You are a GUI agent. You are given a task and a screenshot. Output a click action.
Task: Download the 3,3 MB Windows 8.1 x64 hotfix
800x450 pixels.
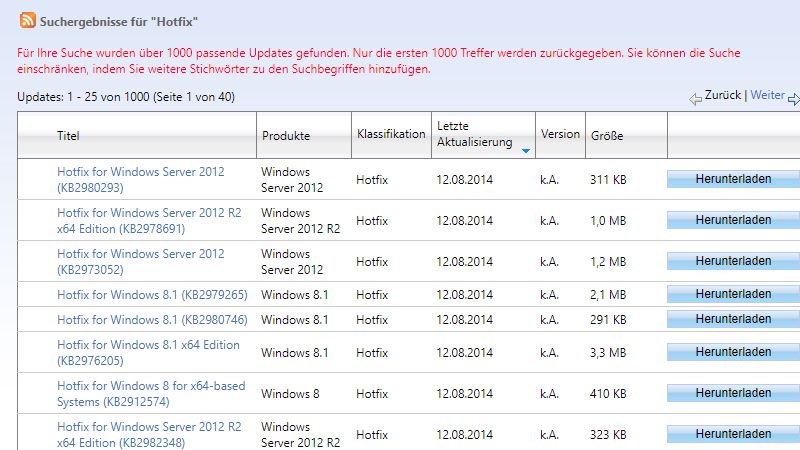(733, 352)
